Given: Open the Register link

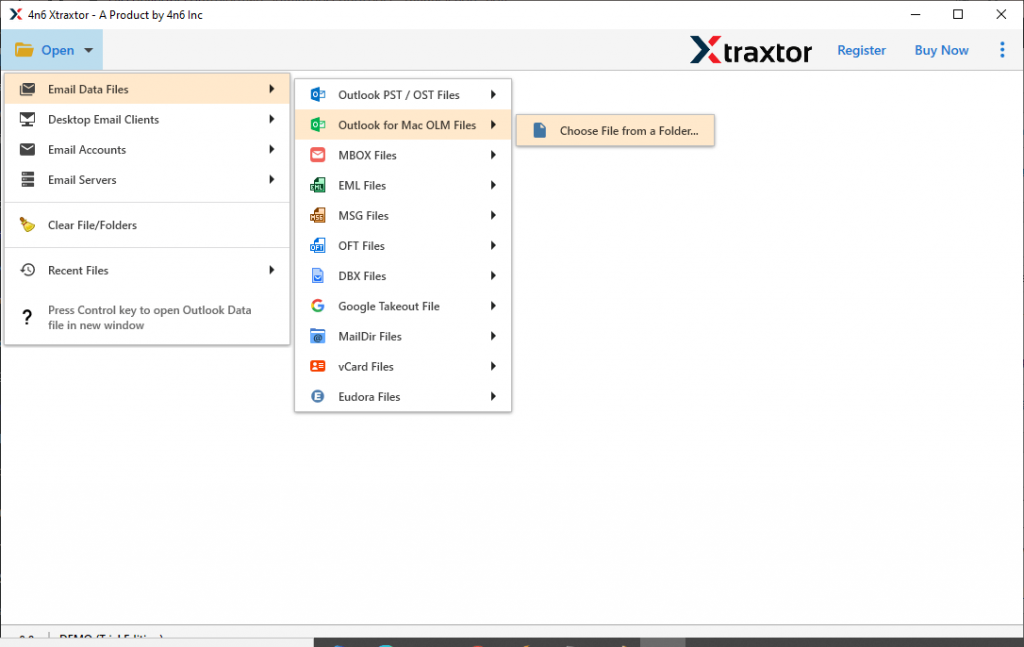Looking at the screenshot, I should click(861, 50).
